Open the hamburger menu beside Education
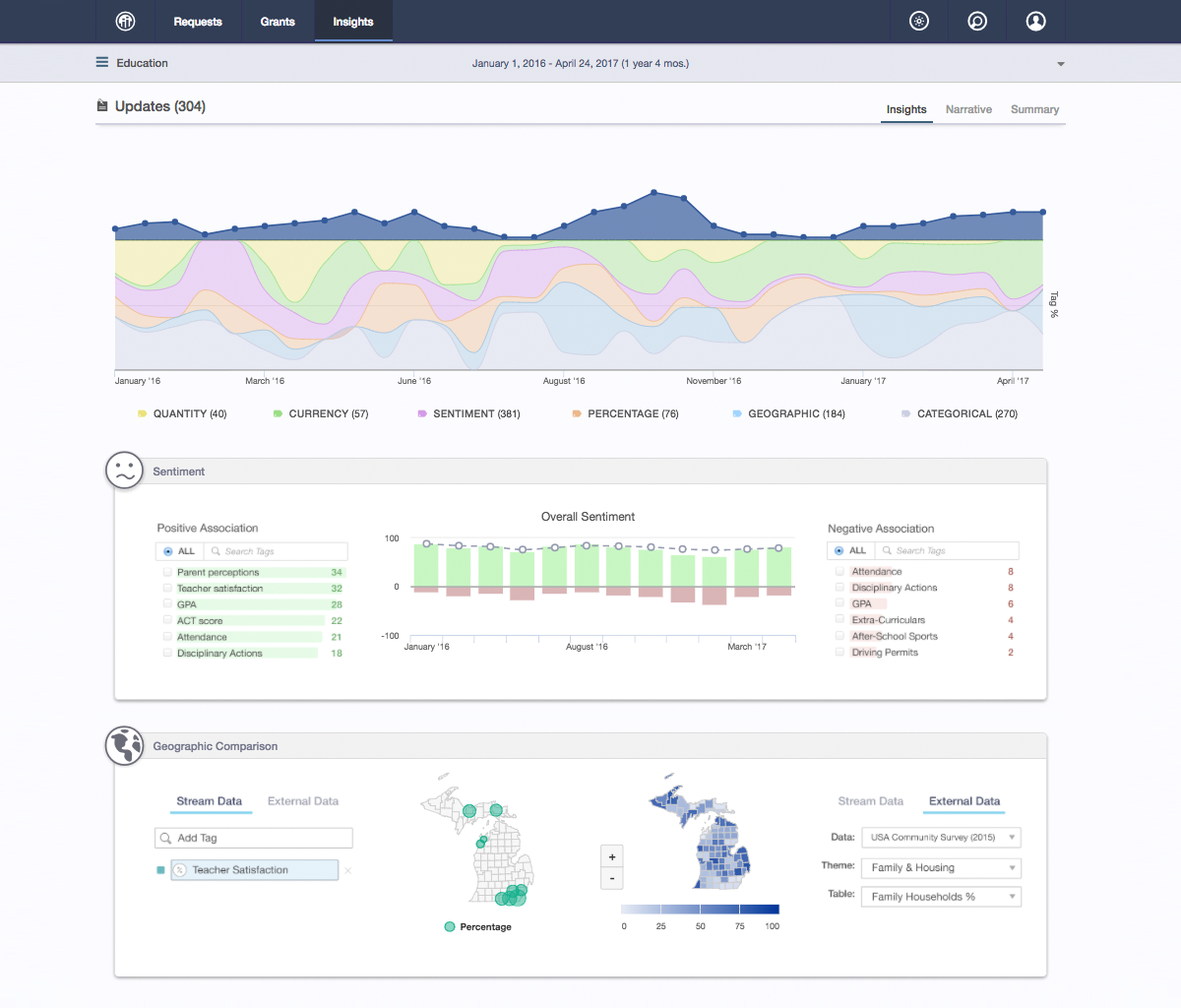Screen dimensions: 1181x1008 click(101, 63)
